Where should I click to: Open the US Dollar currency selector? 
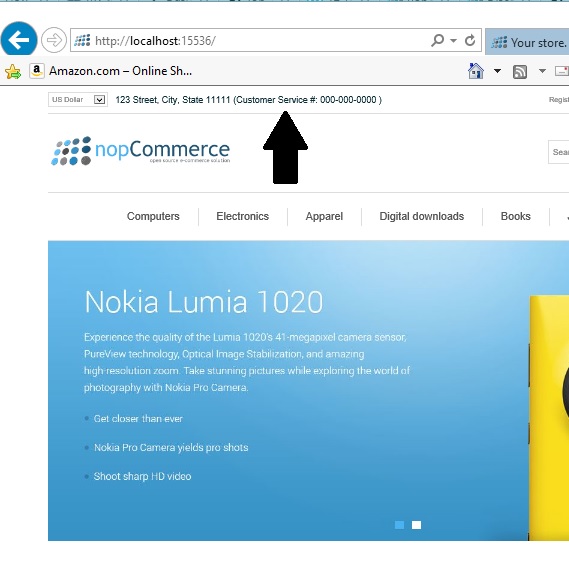[x=78, y=99]
